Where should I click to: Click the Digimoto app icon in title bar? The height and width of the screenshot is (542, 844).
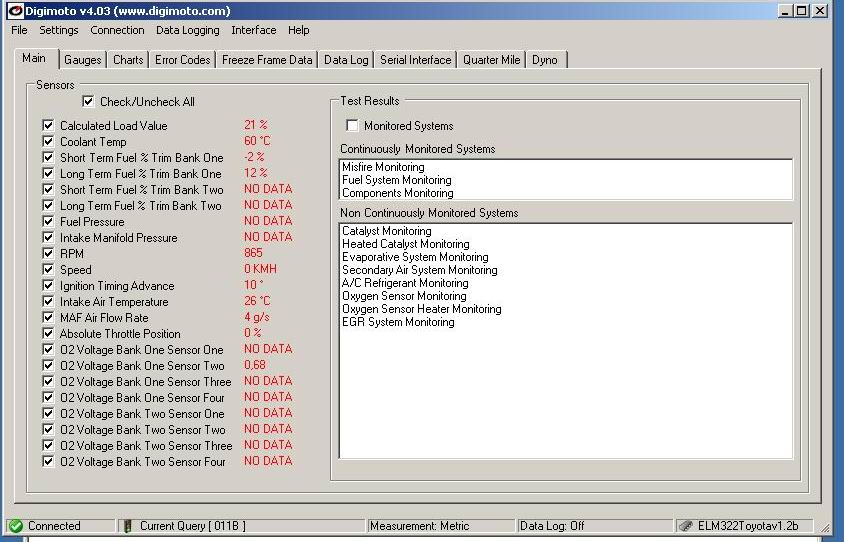pyautogui.click(x=15, y=11)
